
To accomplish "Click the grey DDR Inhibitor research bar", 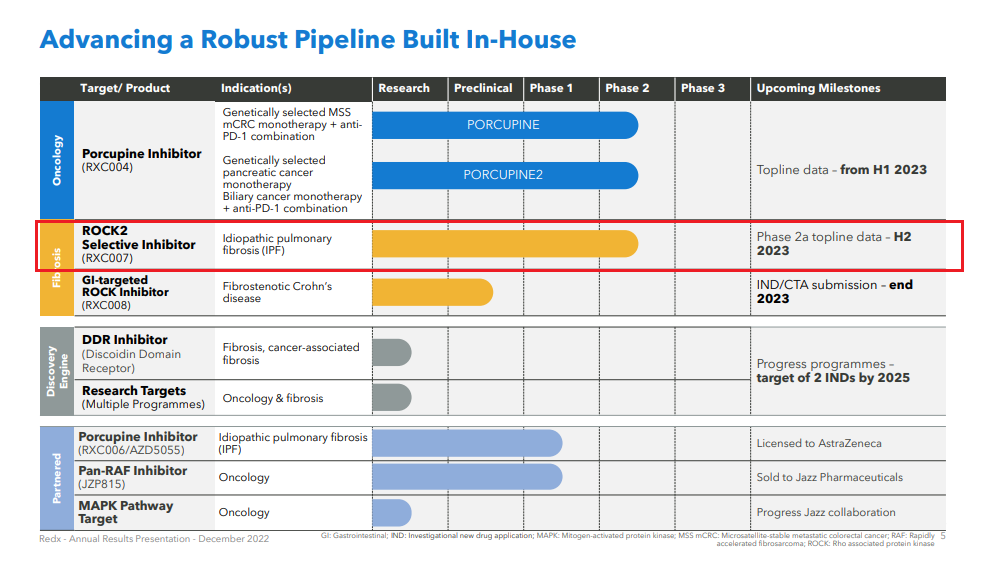I will (x=391, y=353).
